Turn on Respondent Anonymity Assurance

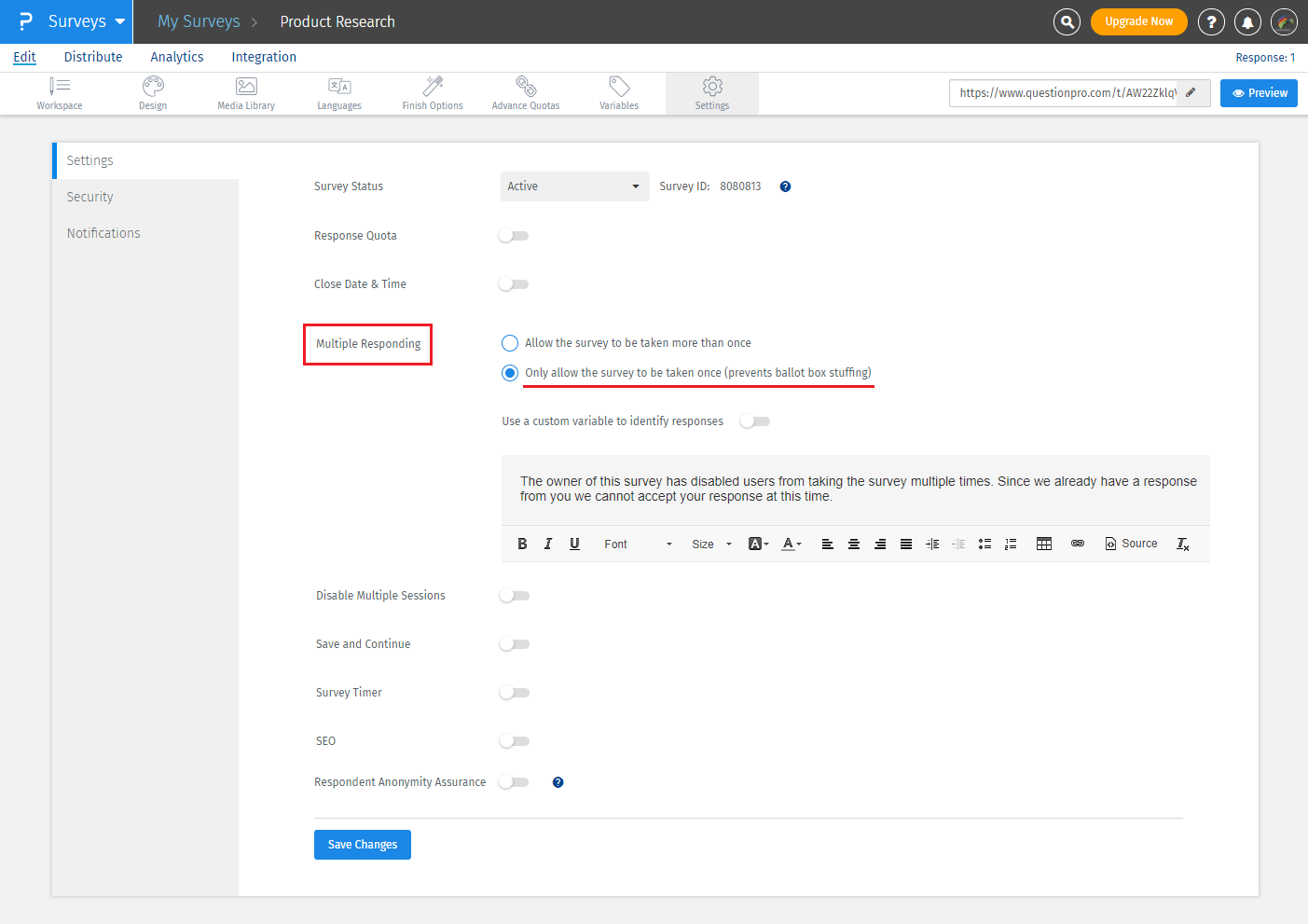click(x=514, y=781)
